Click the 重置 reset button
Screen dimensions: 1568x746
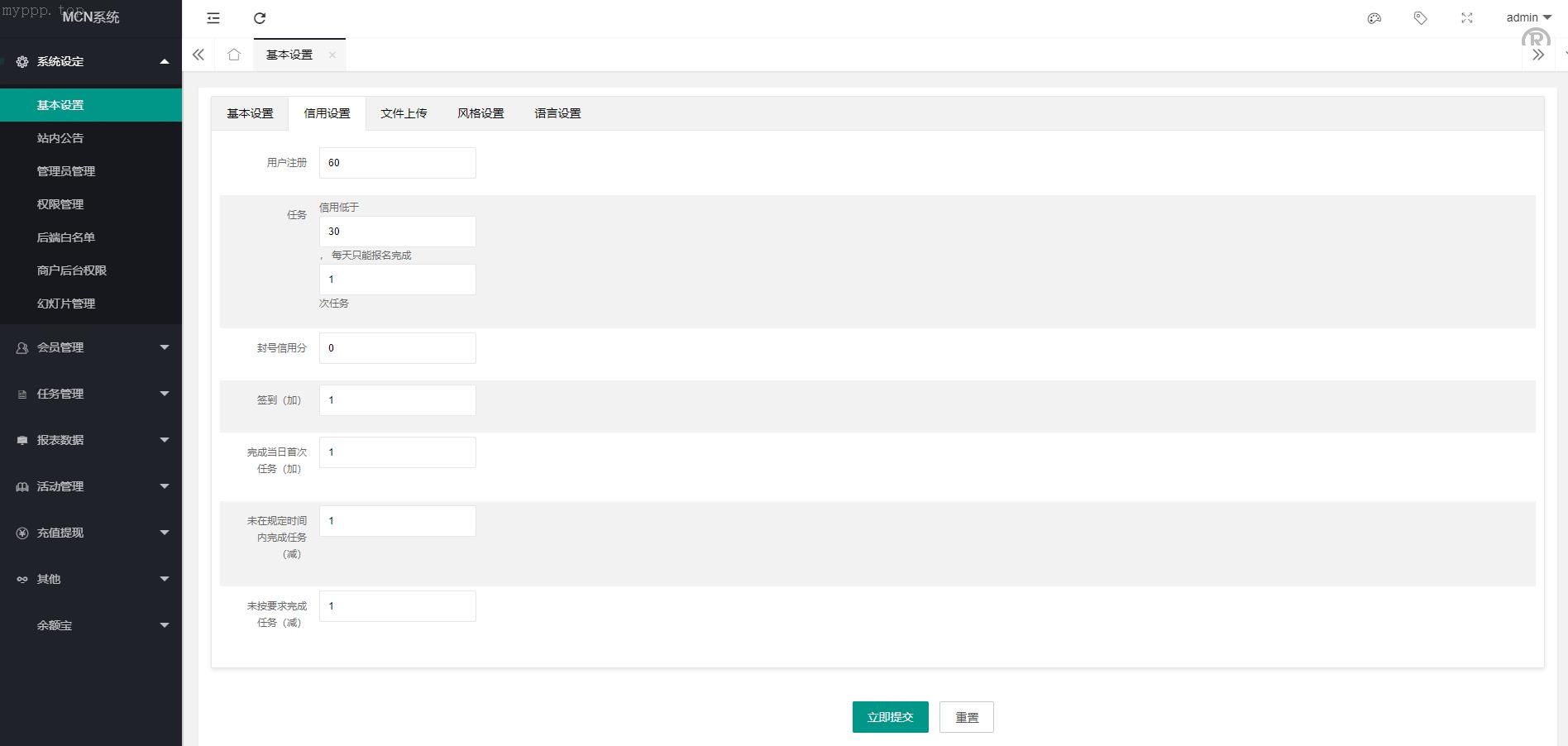point(967,717)
